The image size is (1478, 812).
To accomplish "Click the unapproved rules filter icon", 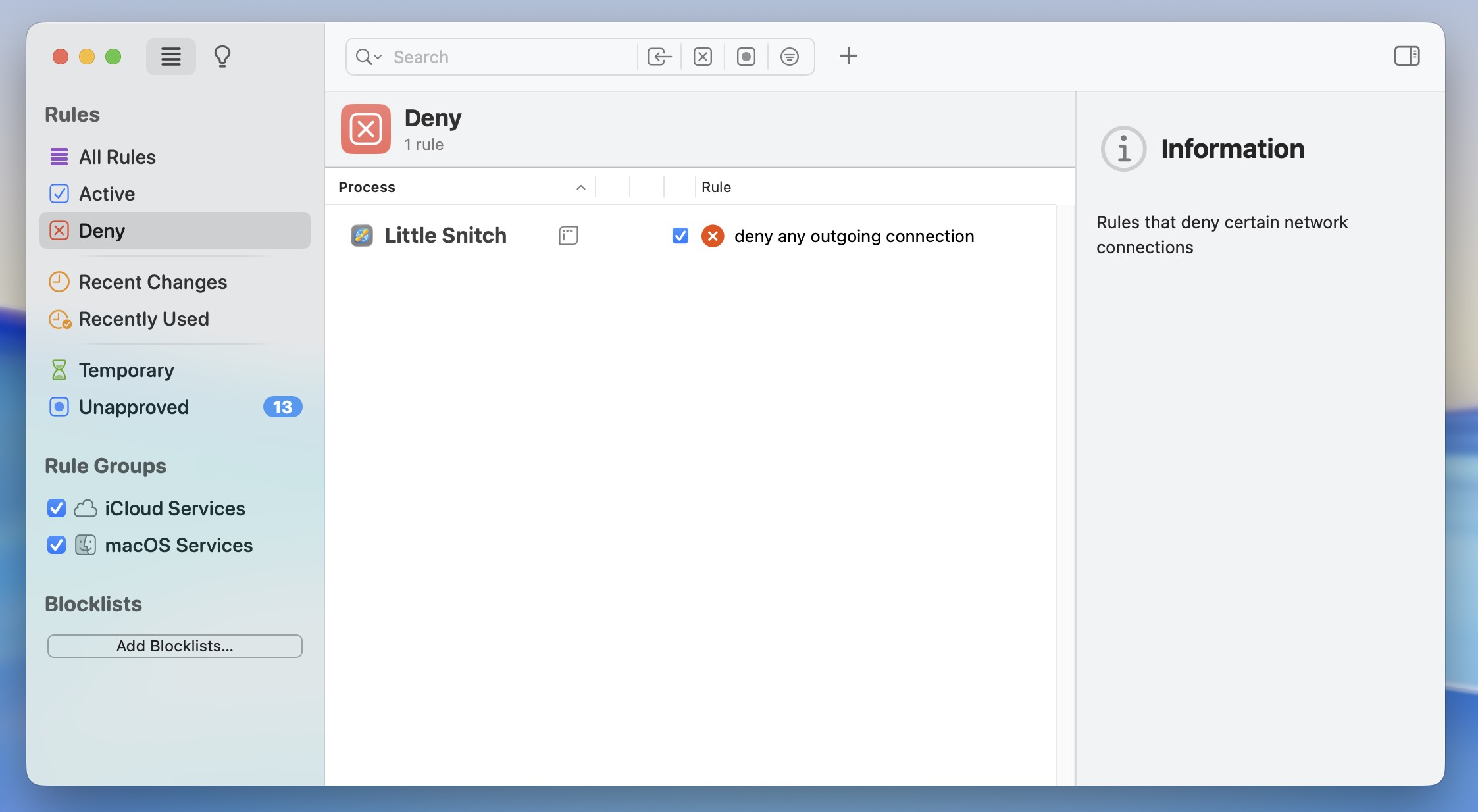I will pyautogui.click(x=745, y=57).
